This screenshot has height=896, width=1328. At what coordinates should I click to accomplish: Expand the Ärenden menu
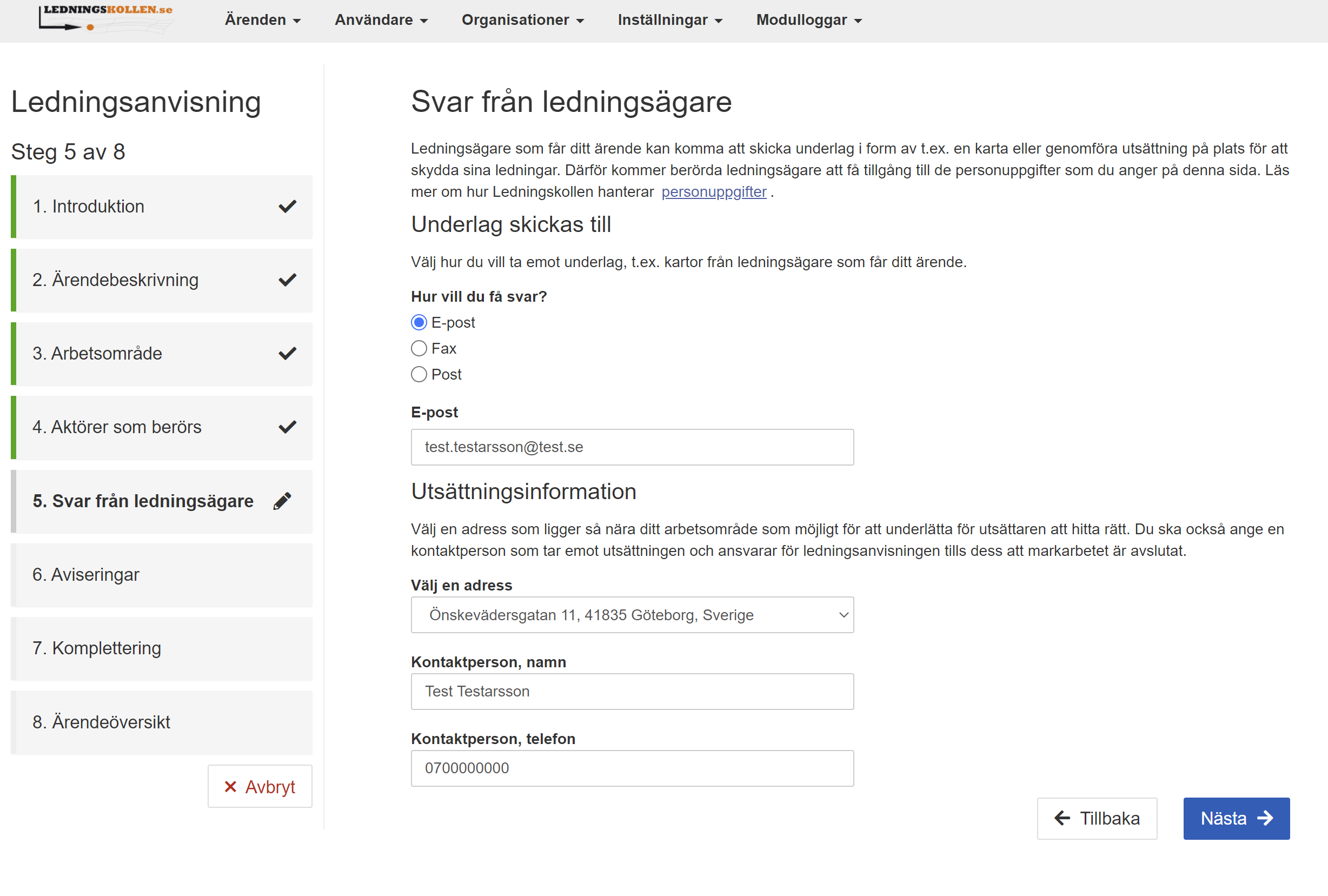pos(262,20)
